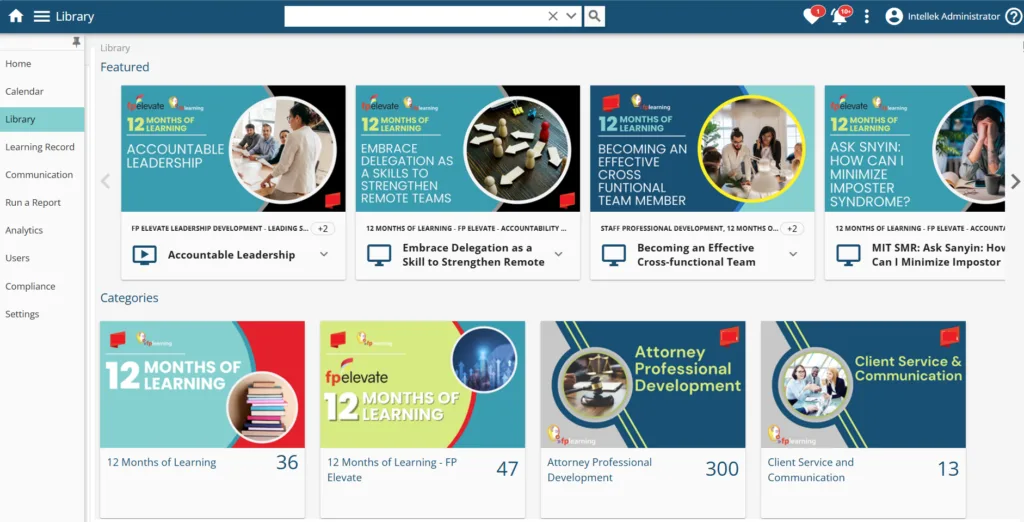The height and width of the screenshot is (522, 1024).
Task: Expand the Accountable Leadership card chevron
Action: 324,254
